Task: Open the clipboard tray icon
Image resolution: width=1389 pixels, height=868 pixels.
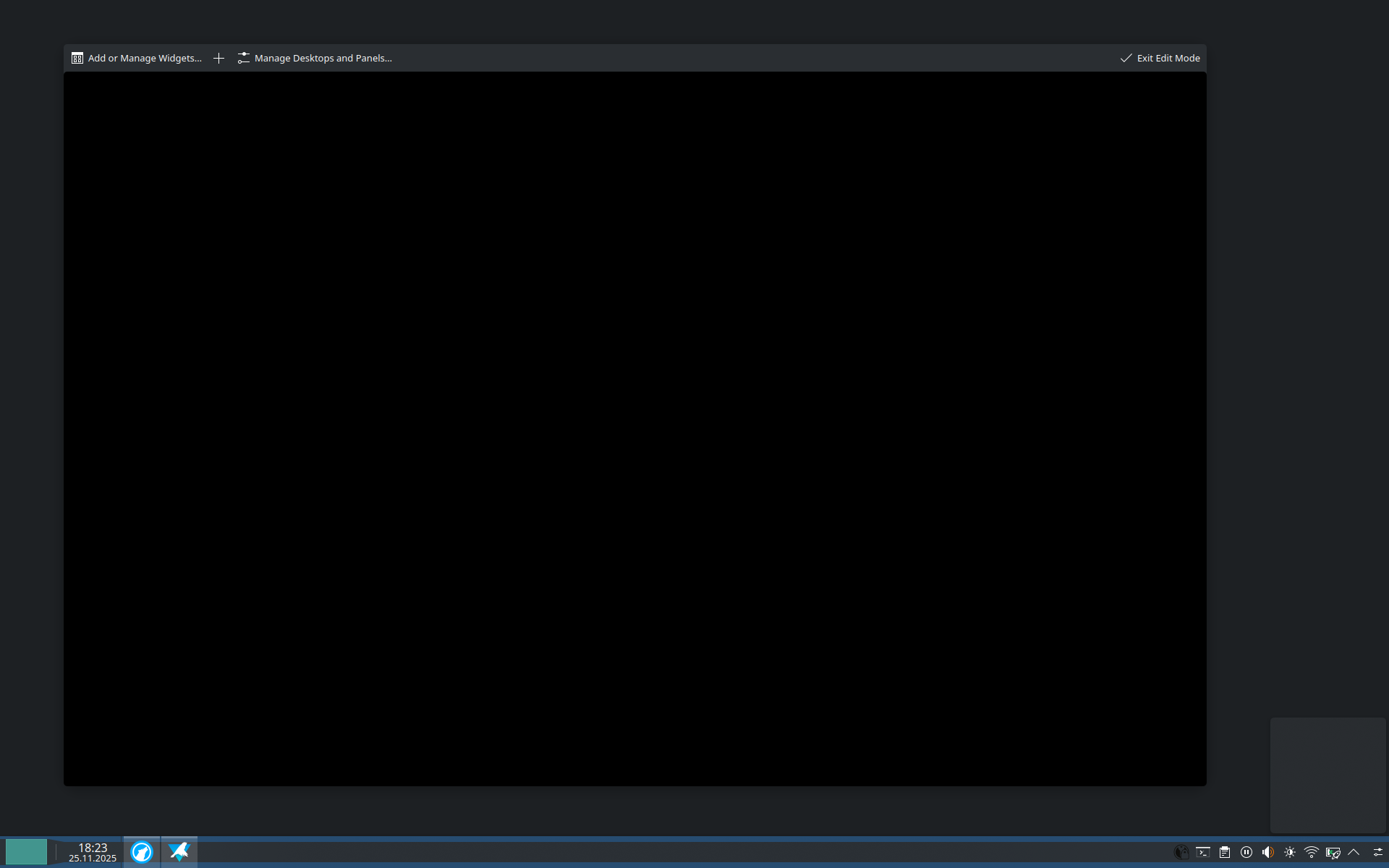Action: [1224, 852]
